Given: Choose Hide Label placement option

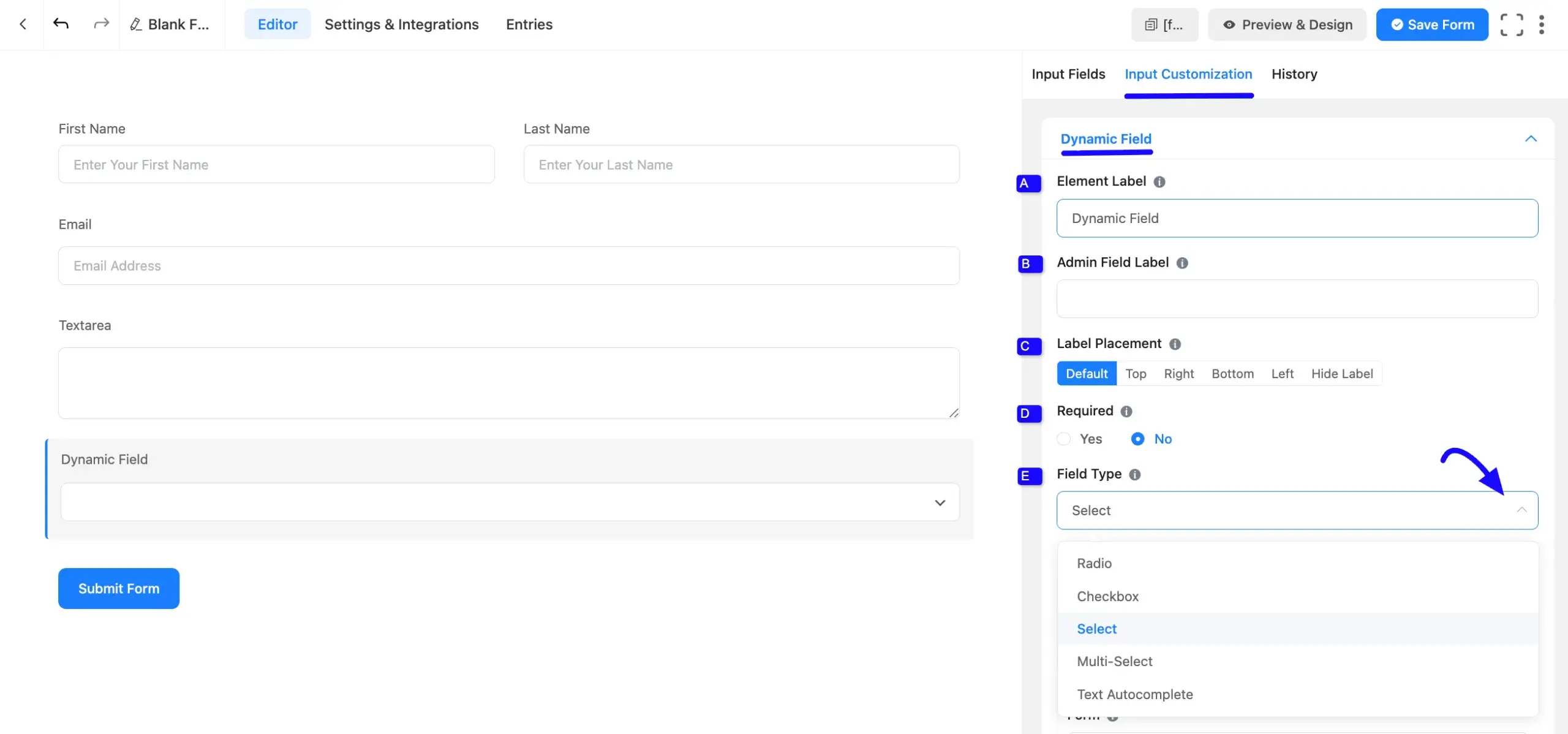Looking at the screenshot, I should coord(1341,374).
